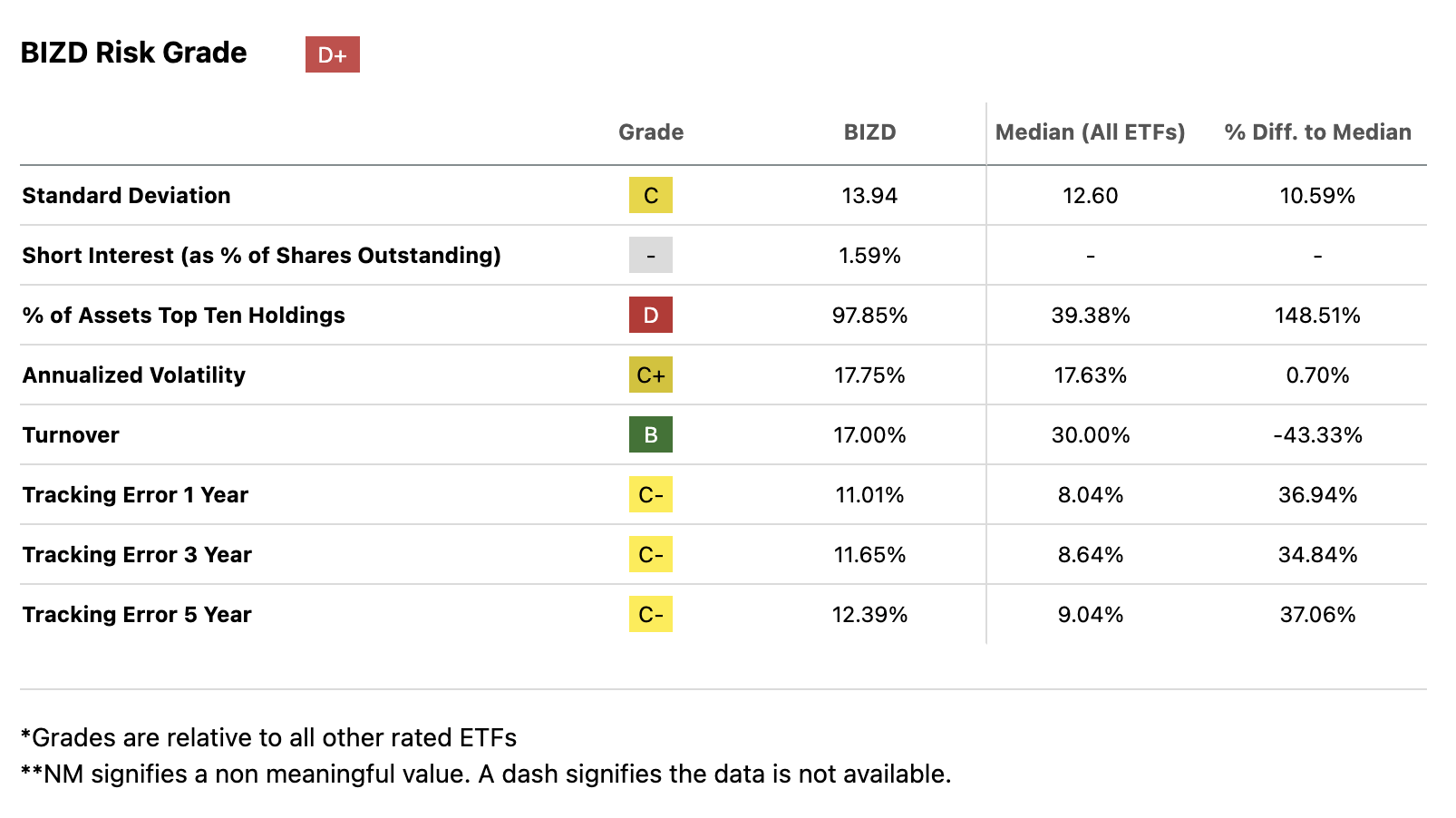Click the 97.85% top ten holdings value

coord(869,316)
